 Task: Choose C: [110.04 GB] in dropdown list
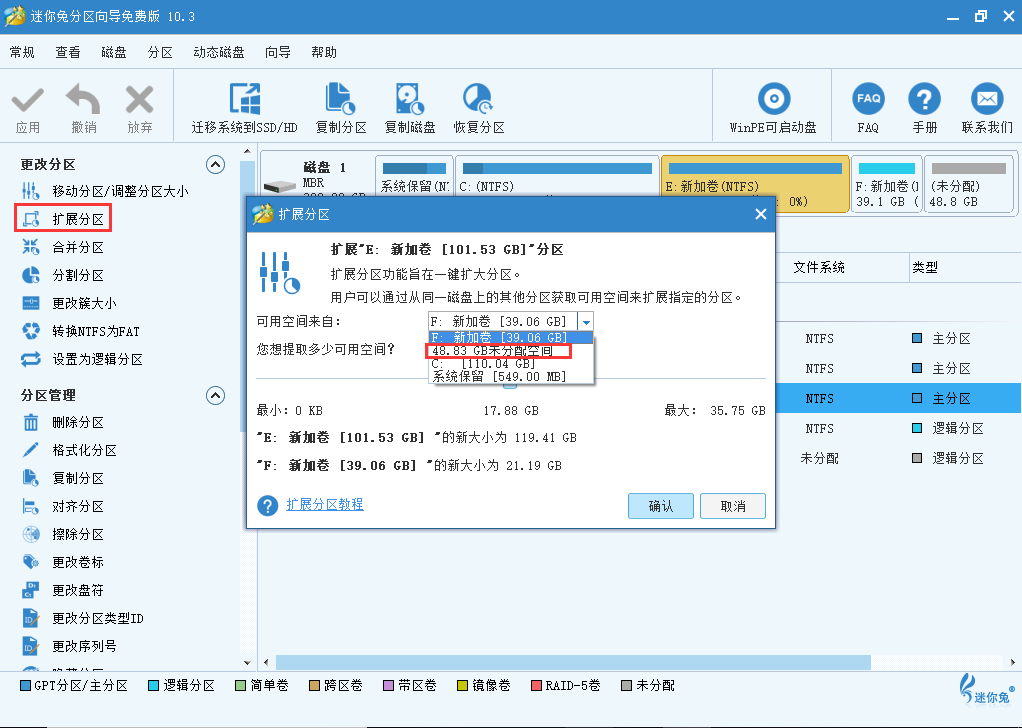[510, 364]
